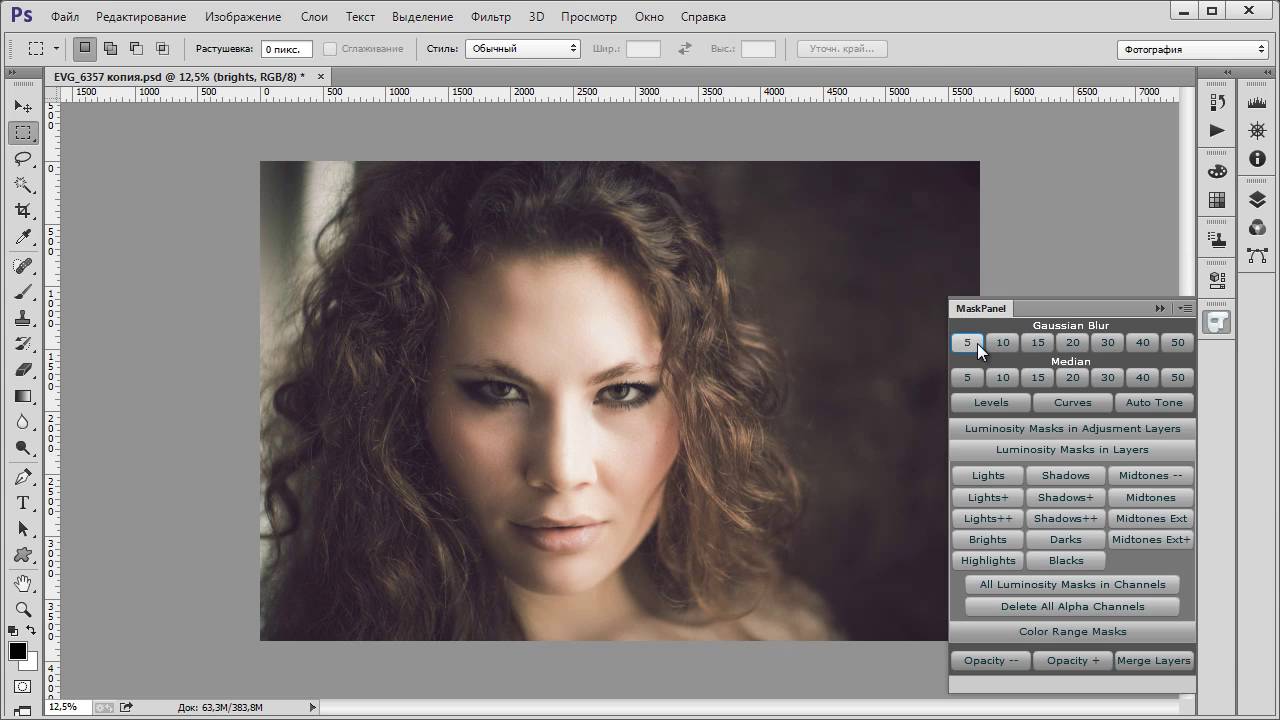Image resolution: width=1280 pixels, height=720 pixels.
Task: Select the Crop tool
Action: tap(23, 211)
